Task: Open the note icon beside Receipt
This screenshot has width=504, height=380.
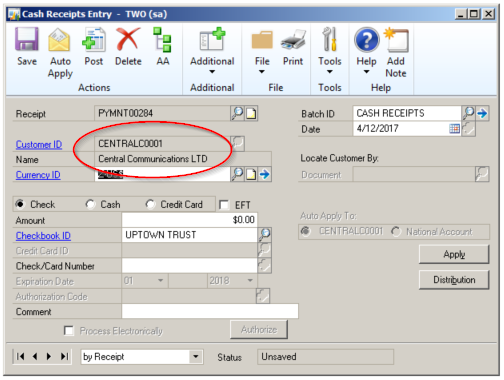Action: (x=251, y=113)
